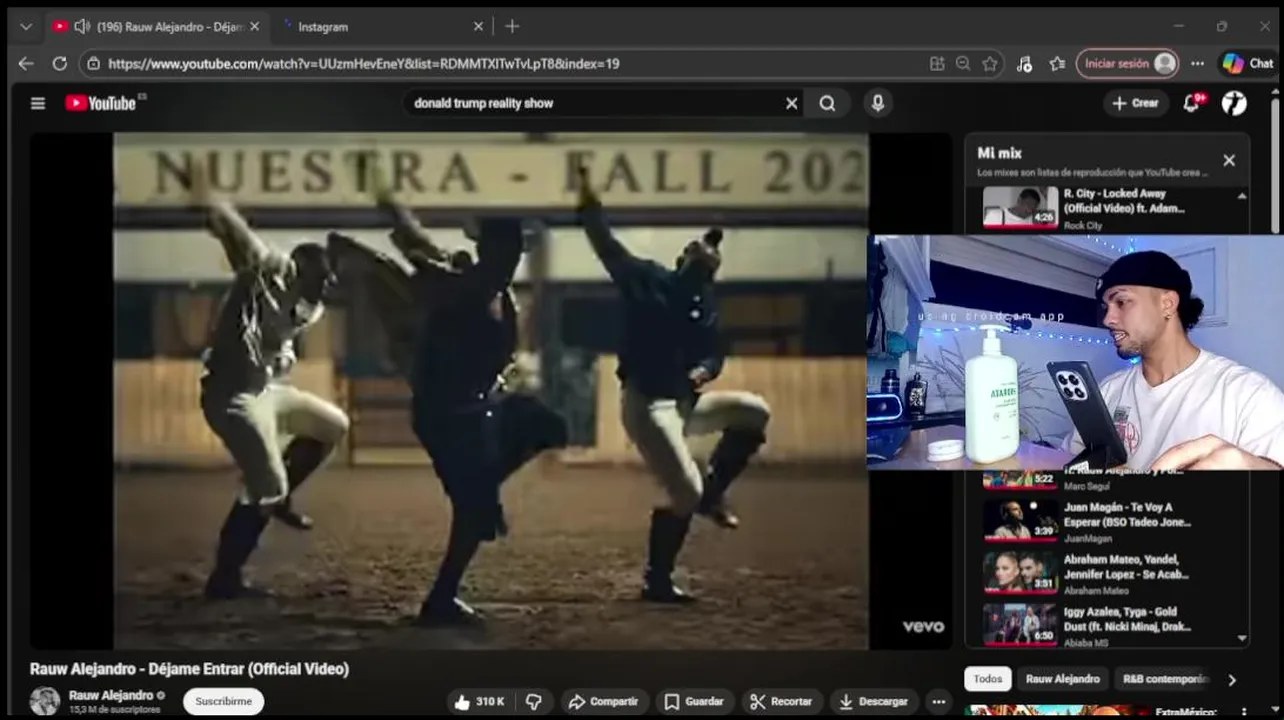This screenshot has height=720, width=1284.
Task: Click the Compartir share button
Action: point(603,702)
